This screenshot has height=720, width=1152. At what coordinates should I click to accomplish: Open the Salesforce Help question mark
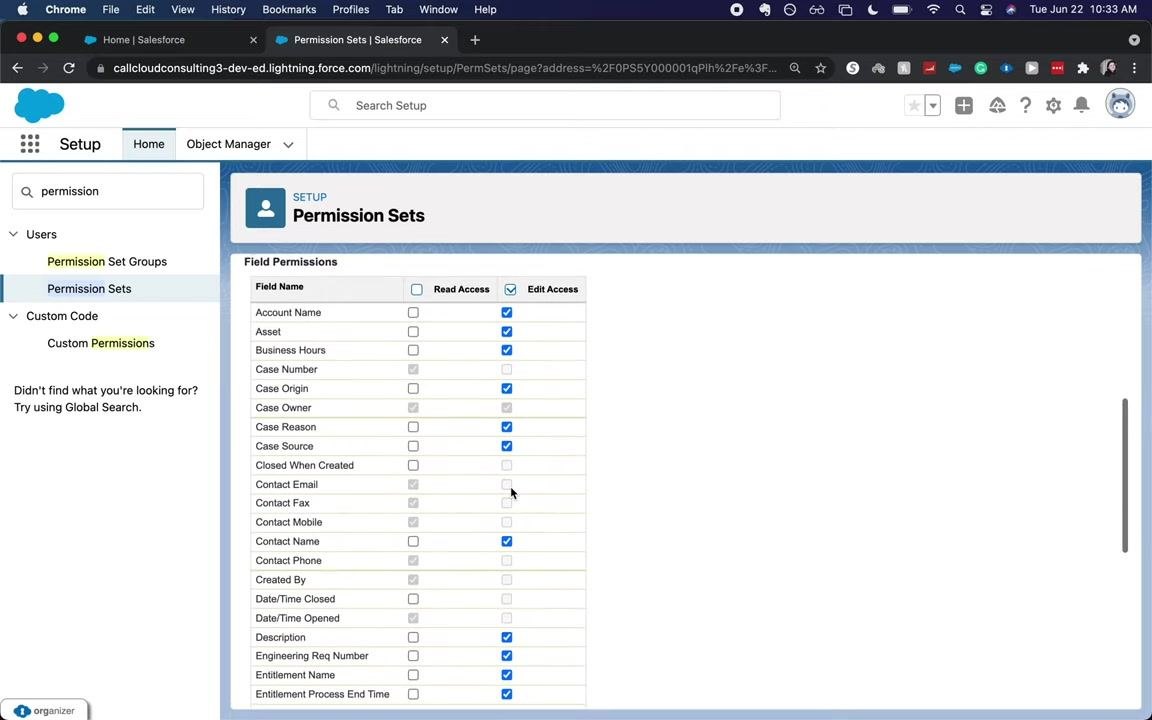click(1025, 106)
